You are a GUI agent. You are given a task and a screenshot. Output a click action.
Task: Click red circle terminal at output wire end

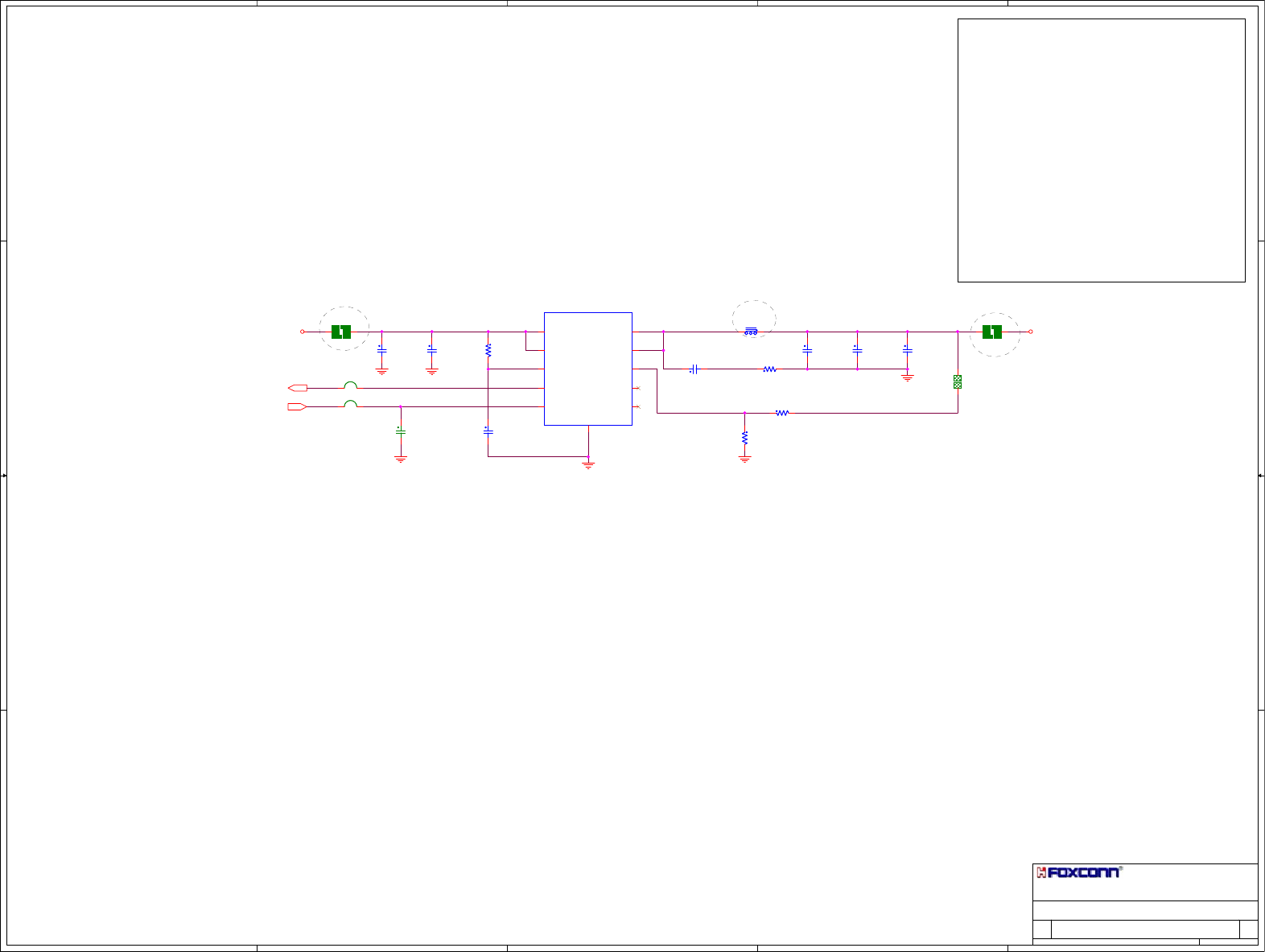click(1031, 332)
